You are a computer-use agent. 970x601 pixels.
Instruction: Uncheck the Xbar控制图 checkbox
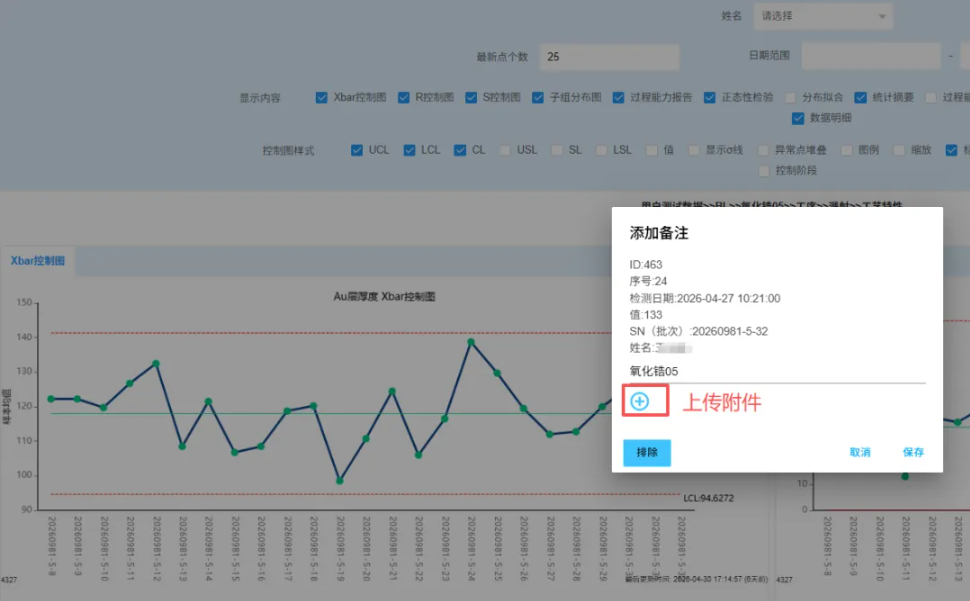[321, 98]
